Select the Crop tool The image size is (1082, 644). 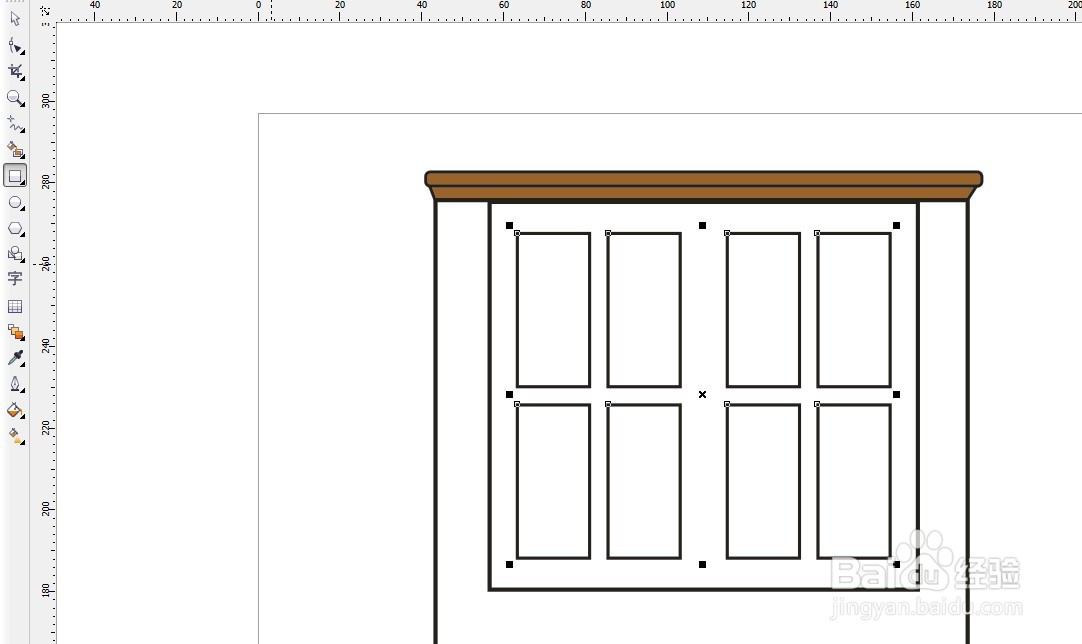click(x=15, y=72)
